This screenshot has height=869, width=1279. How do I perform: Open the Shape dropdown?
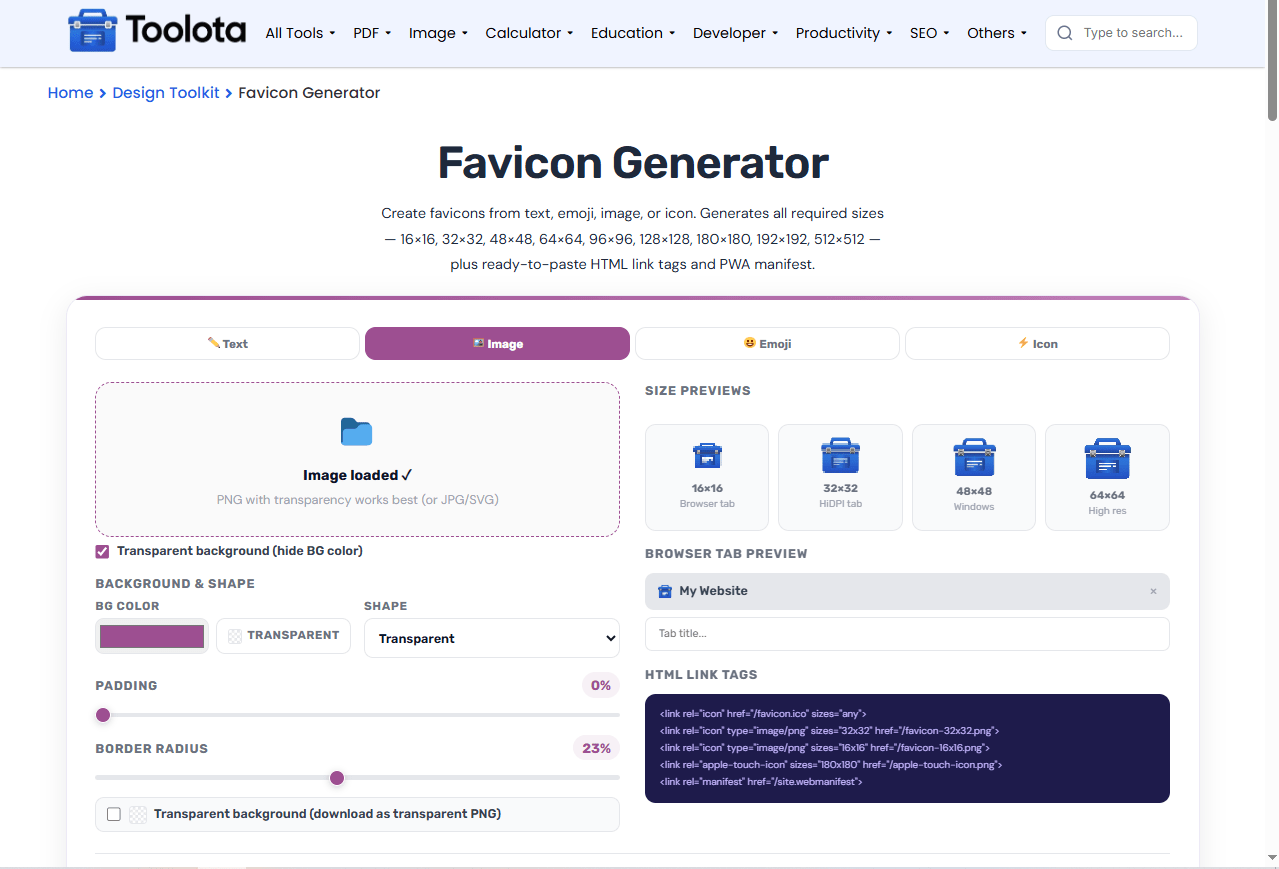click(492, 638)
